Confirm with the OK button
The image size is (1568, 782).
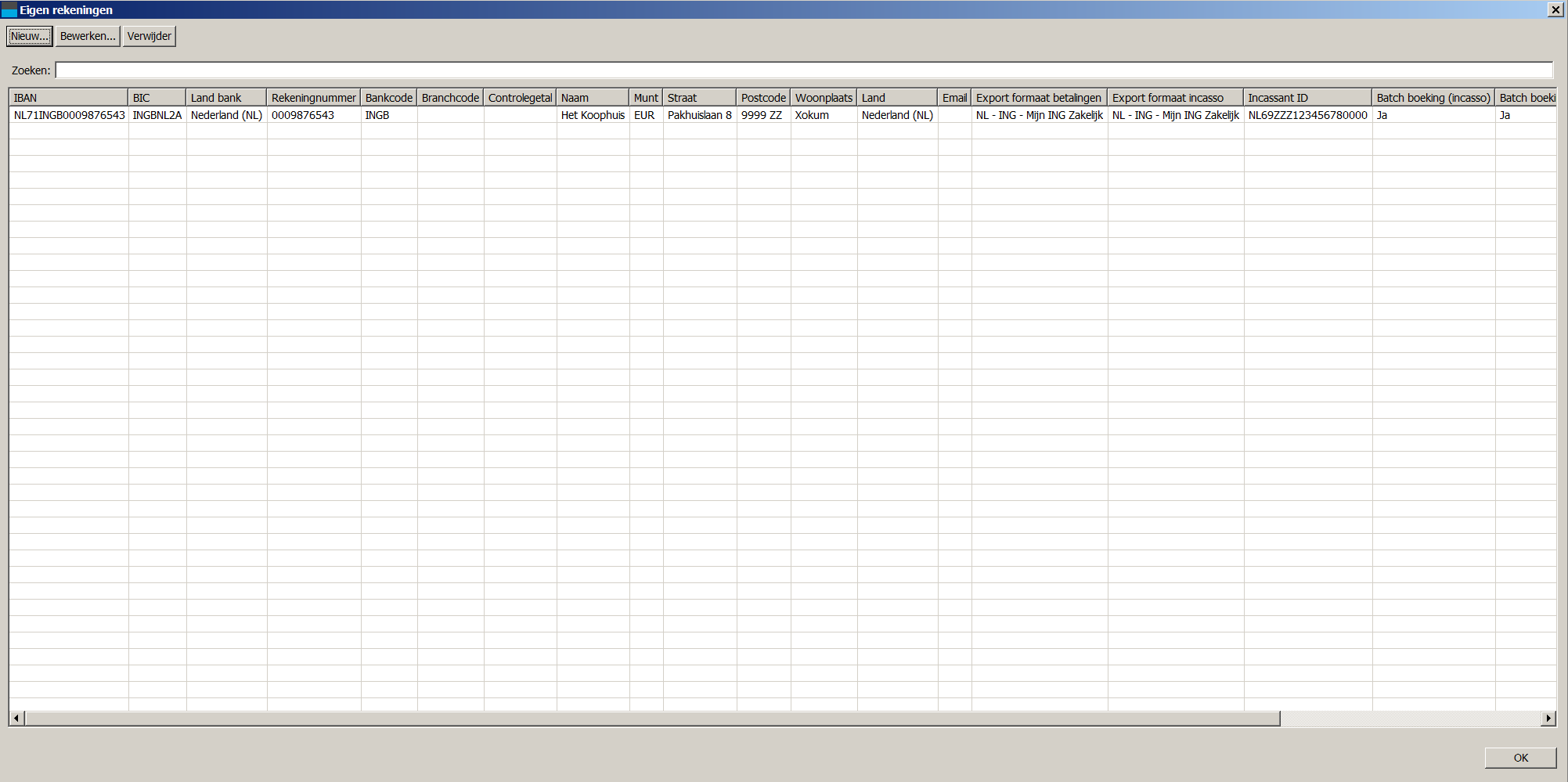1520,758
